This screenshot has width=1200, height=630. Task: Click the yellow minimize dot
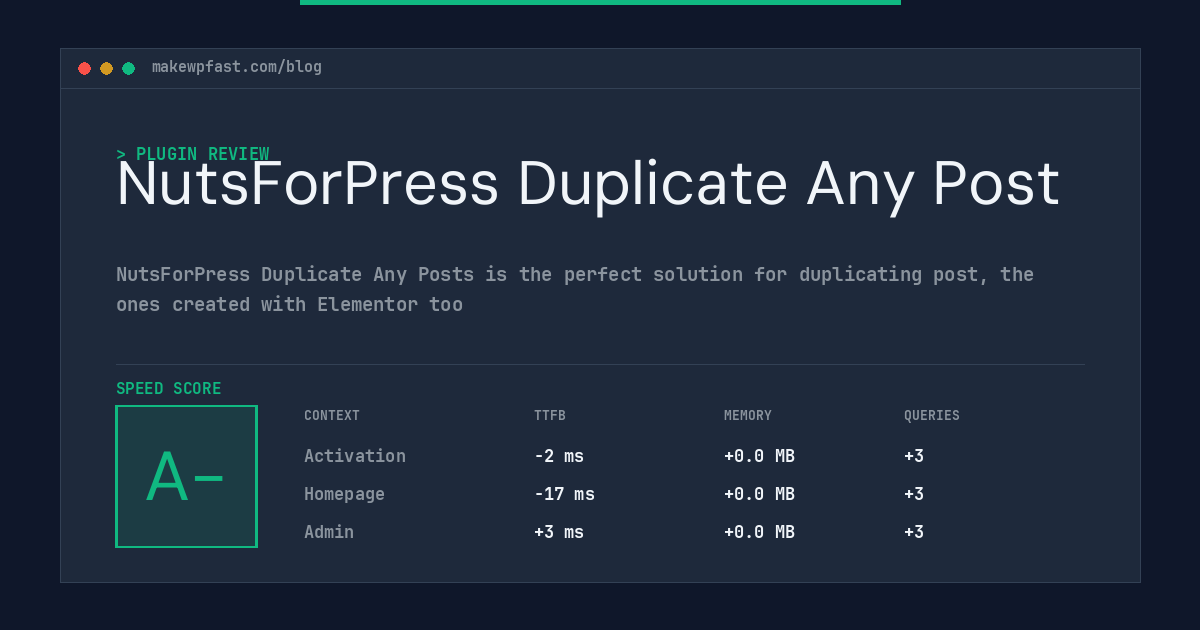click(x=106, y=68)
